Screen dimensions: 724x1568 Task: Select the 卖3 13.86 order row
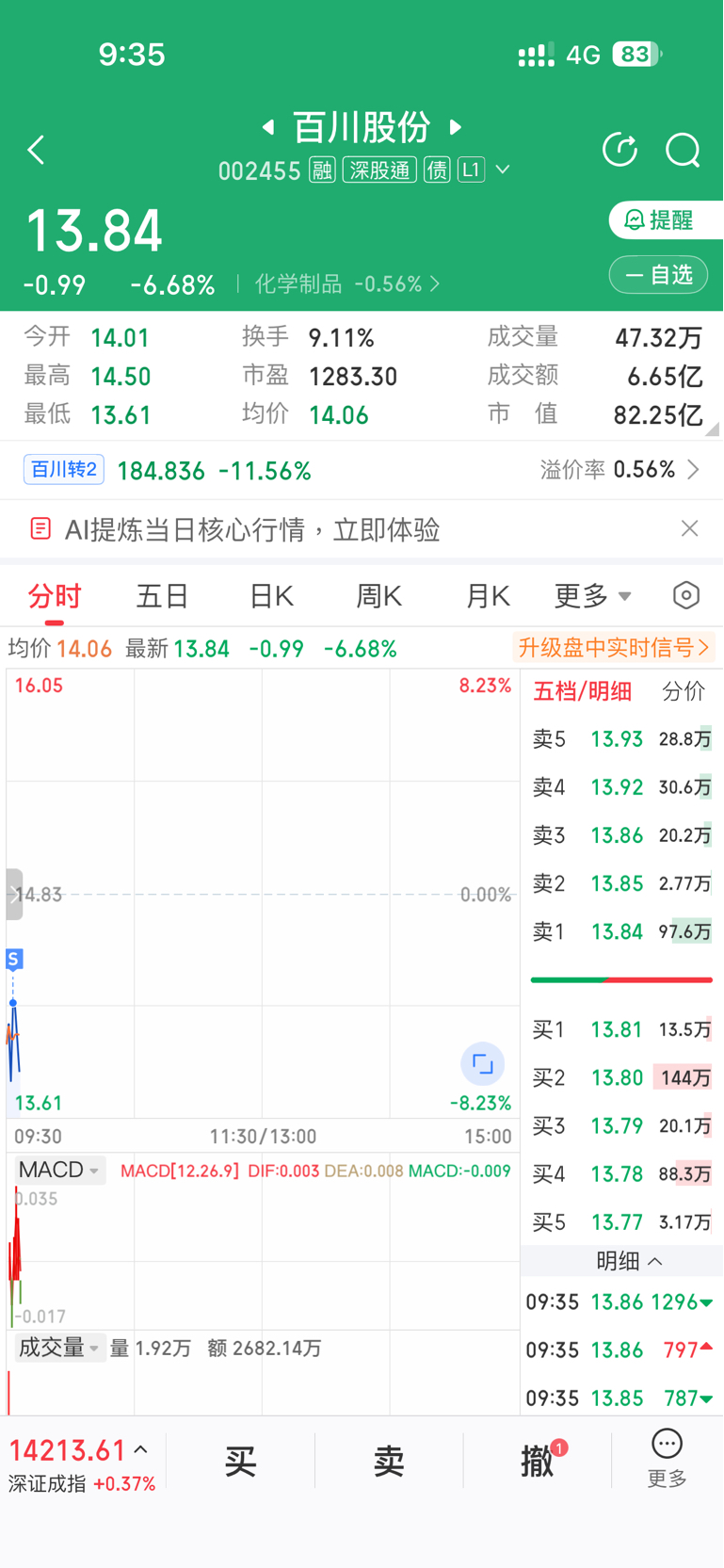621,835
